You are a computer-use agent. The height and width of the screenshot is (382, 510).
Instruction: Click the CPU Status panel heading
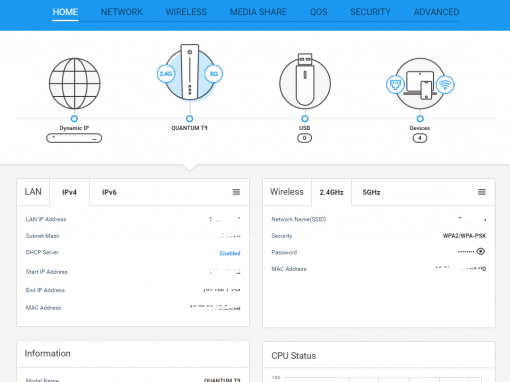coord(294,356)
